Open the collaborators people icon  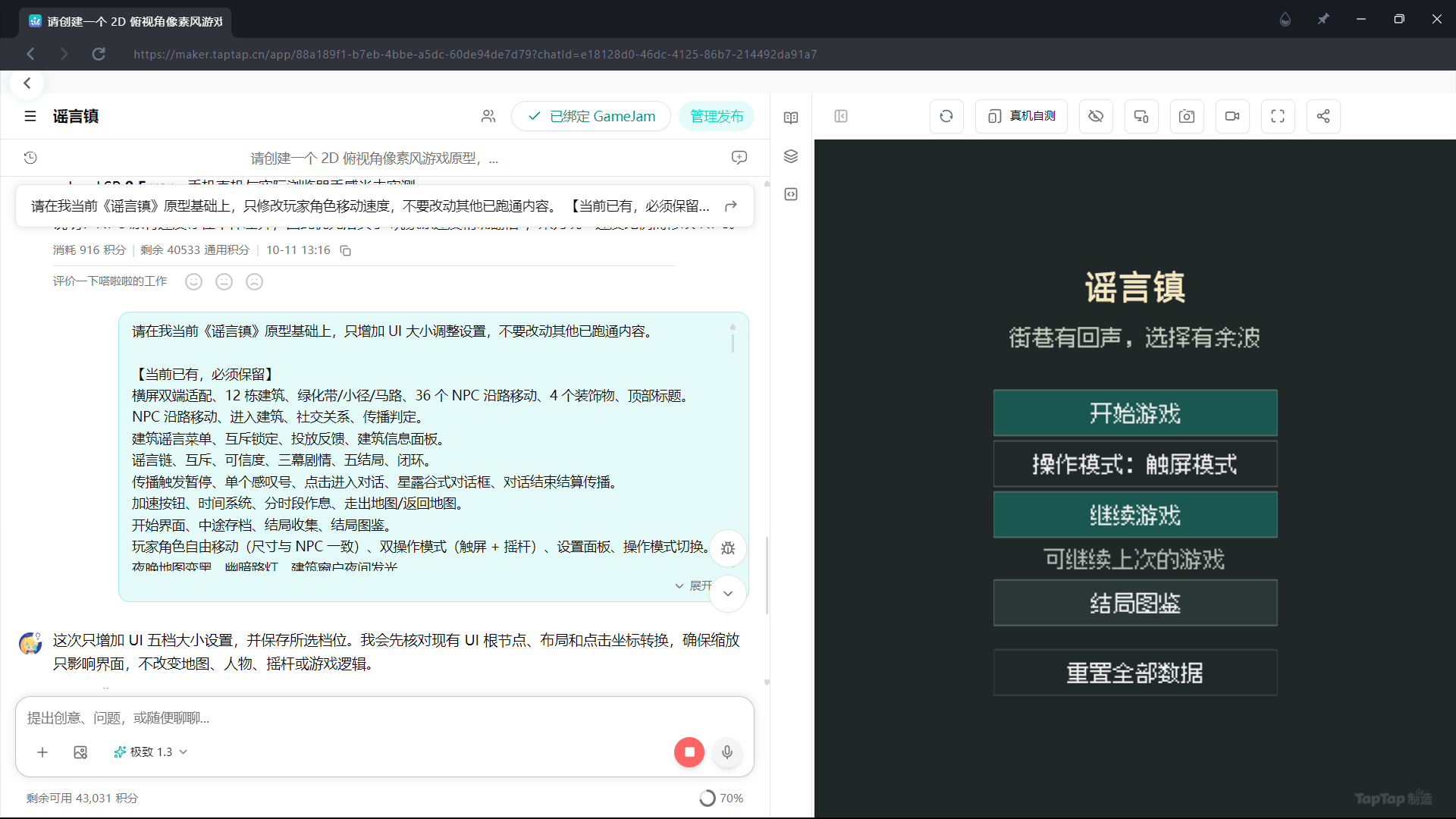click(488, 116)
